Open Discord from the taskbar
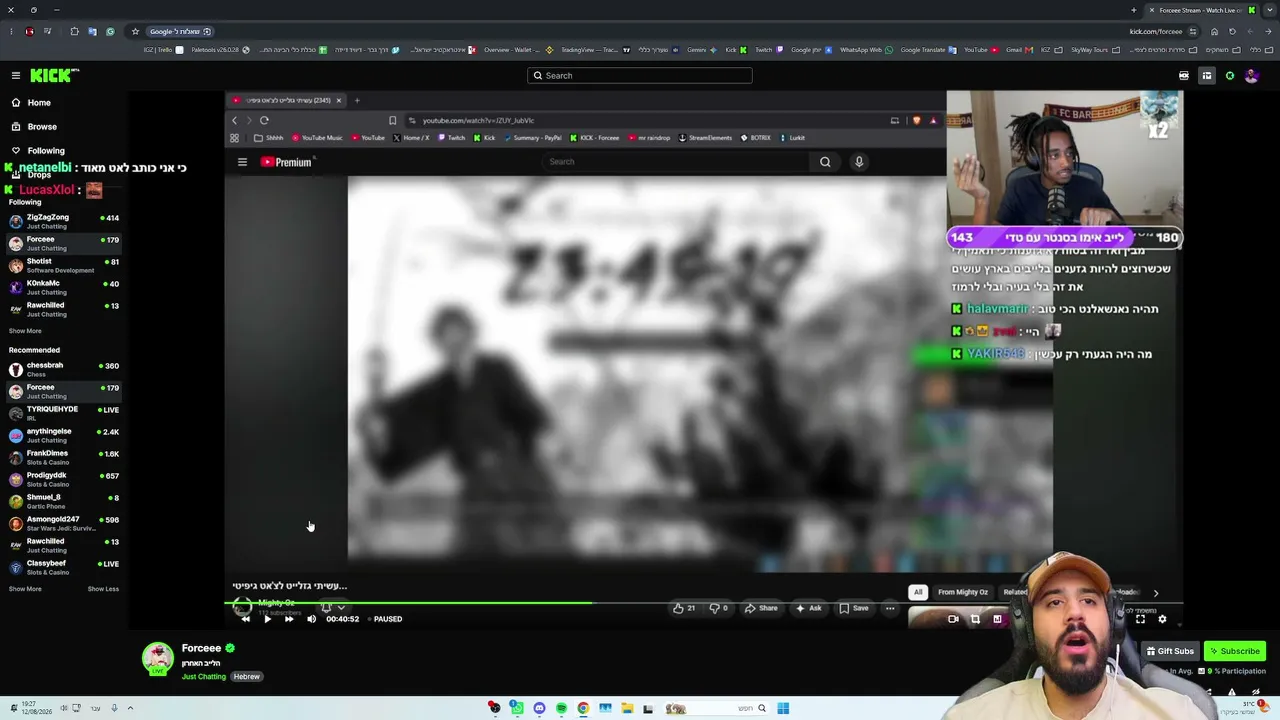This screenshot has width=1280, height=720. (539, 708)
